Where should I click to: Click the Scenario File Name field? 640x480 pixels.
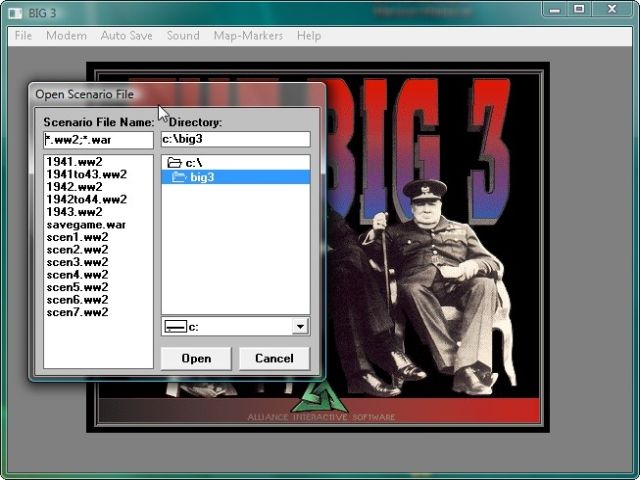click(98, 140)
